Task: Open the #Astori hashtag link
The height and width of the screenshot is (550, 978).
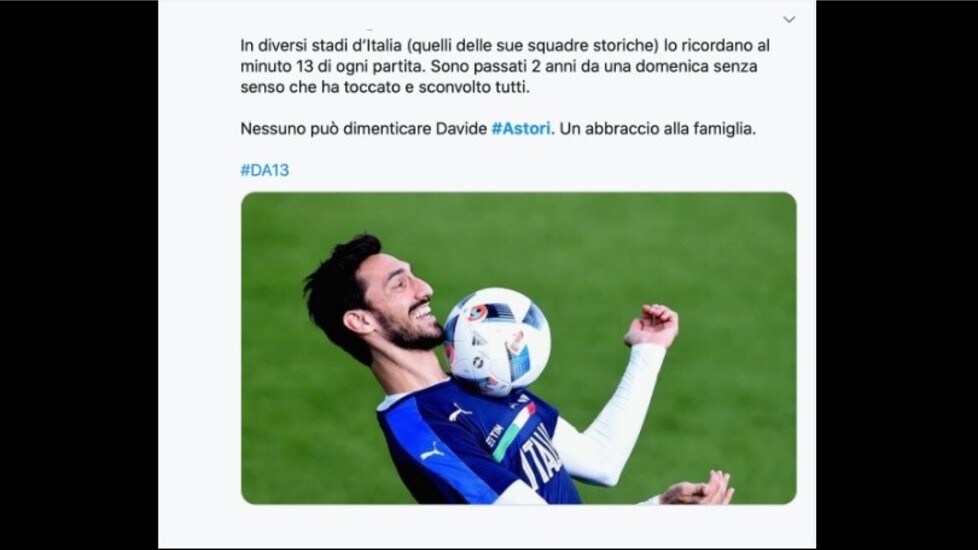Action: [521, 129]
